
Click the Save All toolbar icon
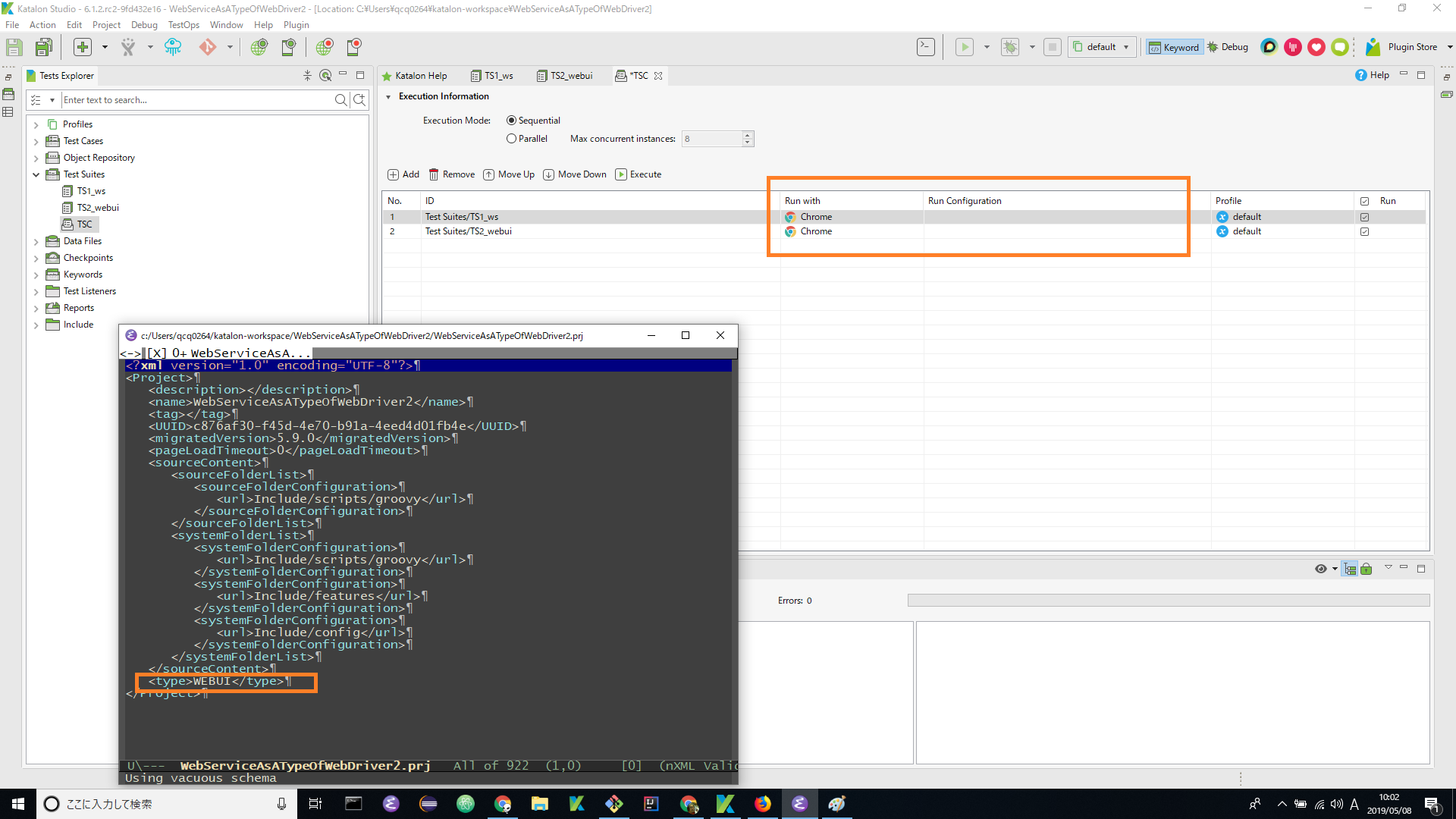coord(44,47)
